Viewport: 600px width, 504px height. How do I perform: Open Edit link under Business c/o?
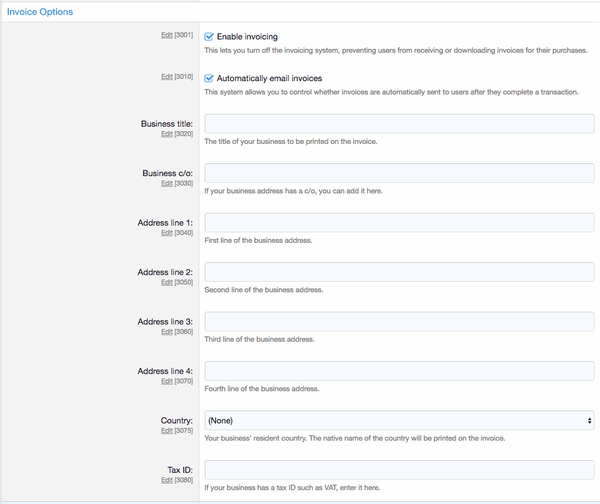pos(167,183)
